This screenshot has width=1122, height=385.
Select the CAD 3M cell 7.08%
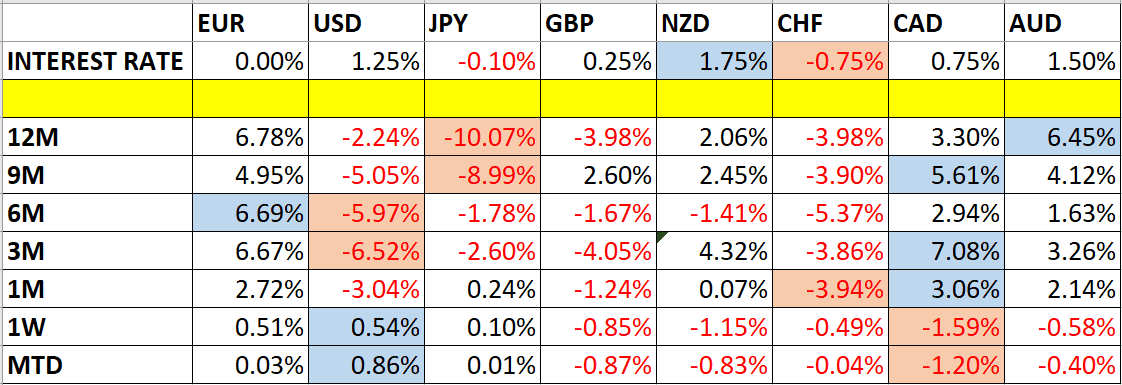coord(946,250)
